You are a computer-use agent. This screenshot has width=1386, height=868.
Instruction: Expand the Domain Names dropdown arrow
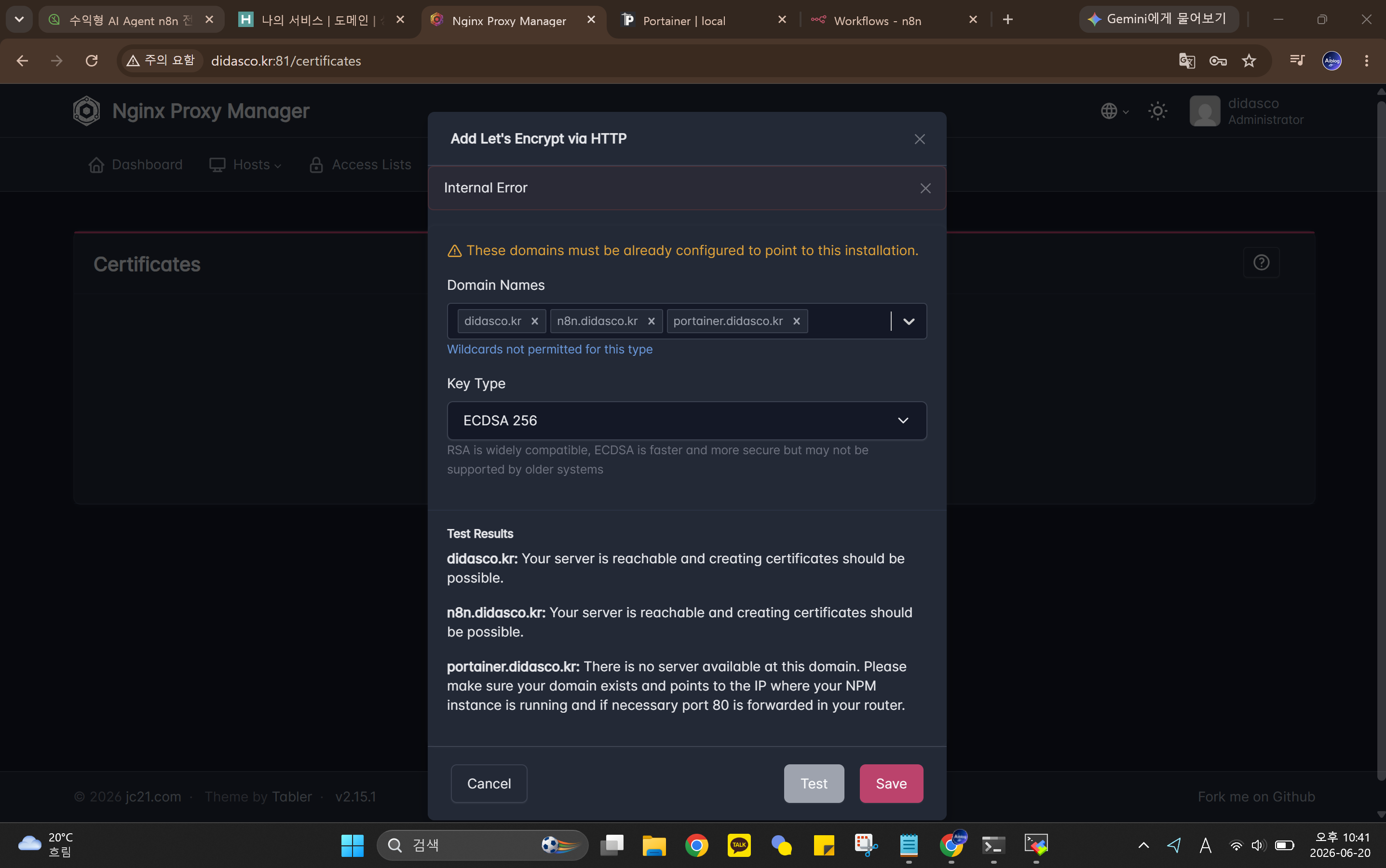pos(908,321)
